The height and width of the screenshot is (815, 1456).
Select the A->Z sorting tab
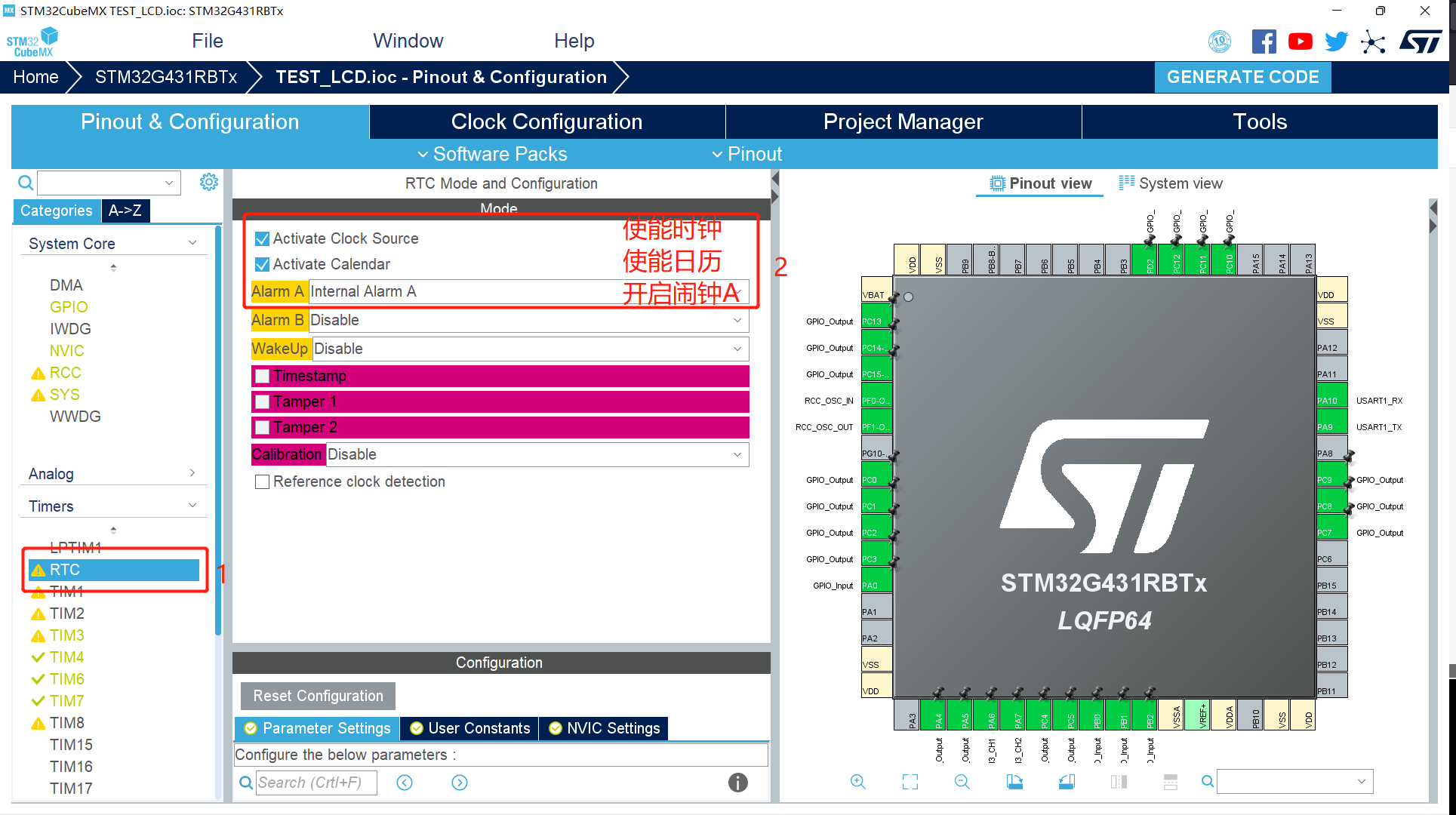point(125,211)
